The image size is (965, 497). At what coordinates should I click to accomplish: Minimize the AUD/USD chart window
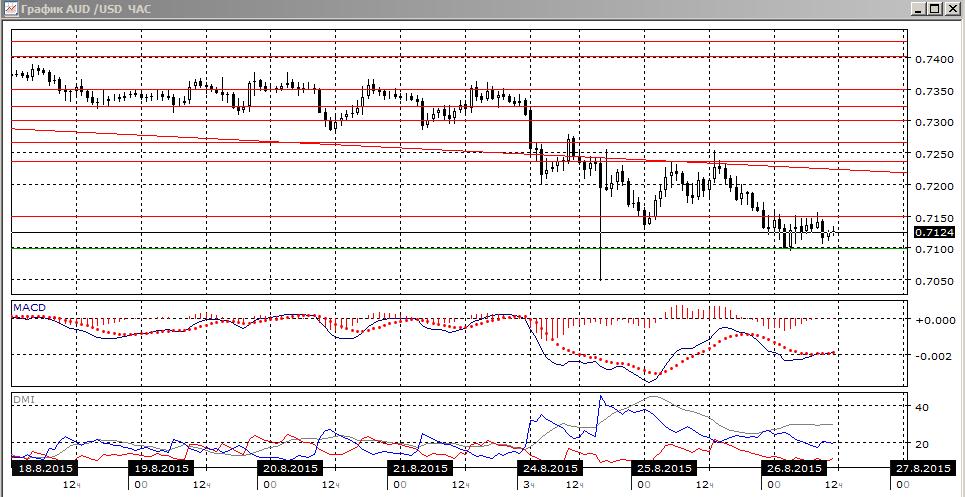tap(919, 9)
